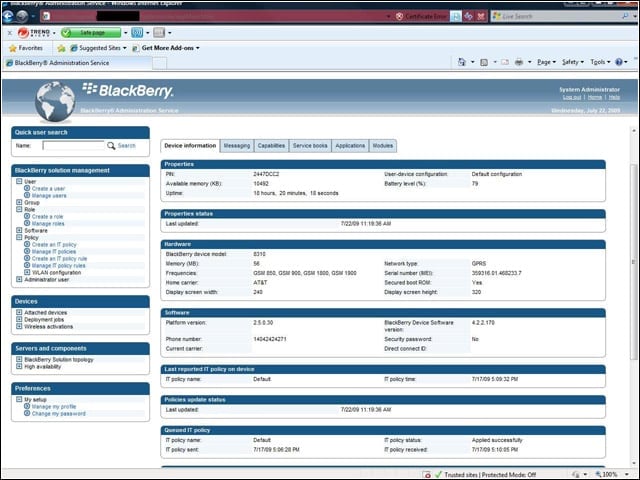Click the Home icon in command bar
This screenshot has height=480, width=640.
[x=462, y=62]
